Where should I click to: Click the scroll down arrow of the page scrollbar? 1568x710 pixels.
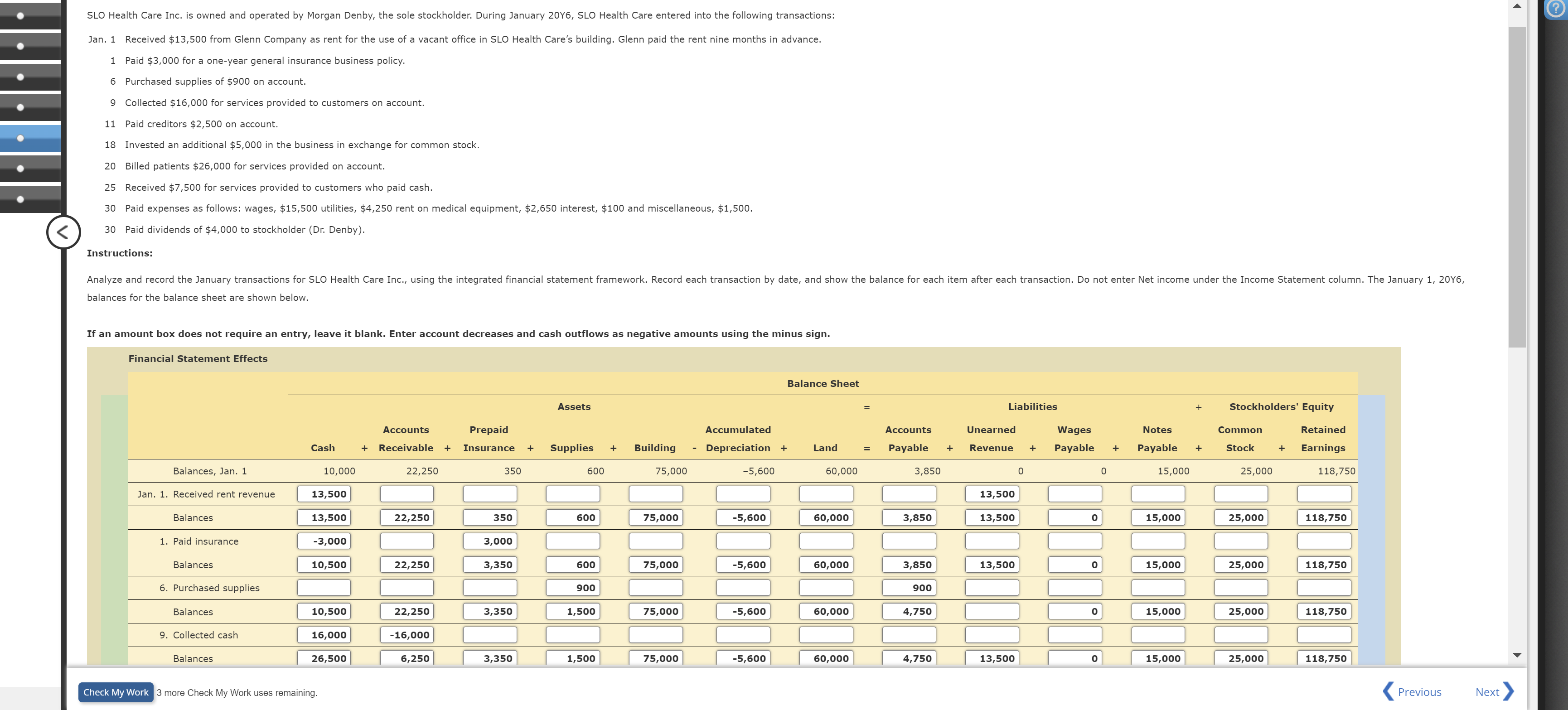(x=1517, y=655)
